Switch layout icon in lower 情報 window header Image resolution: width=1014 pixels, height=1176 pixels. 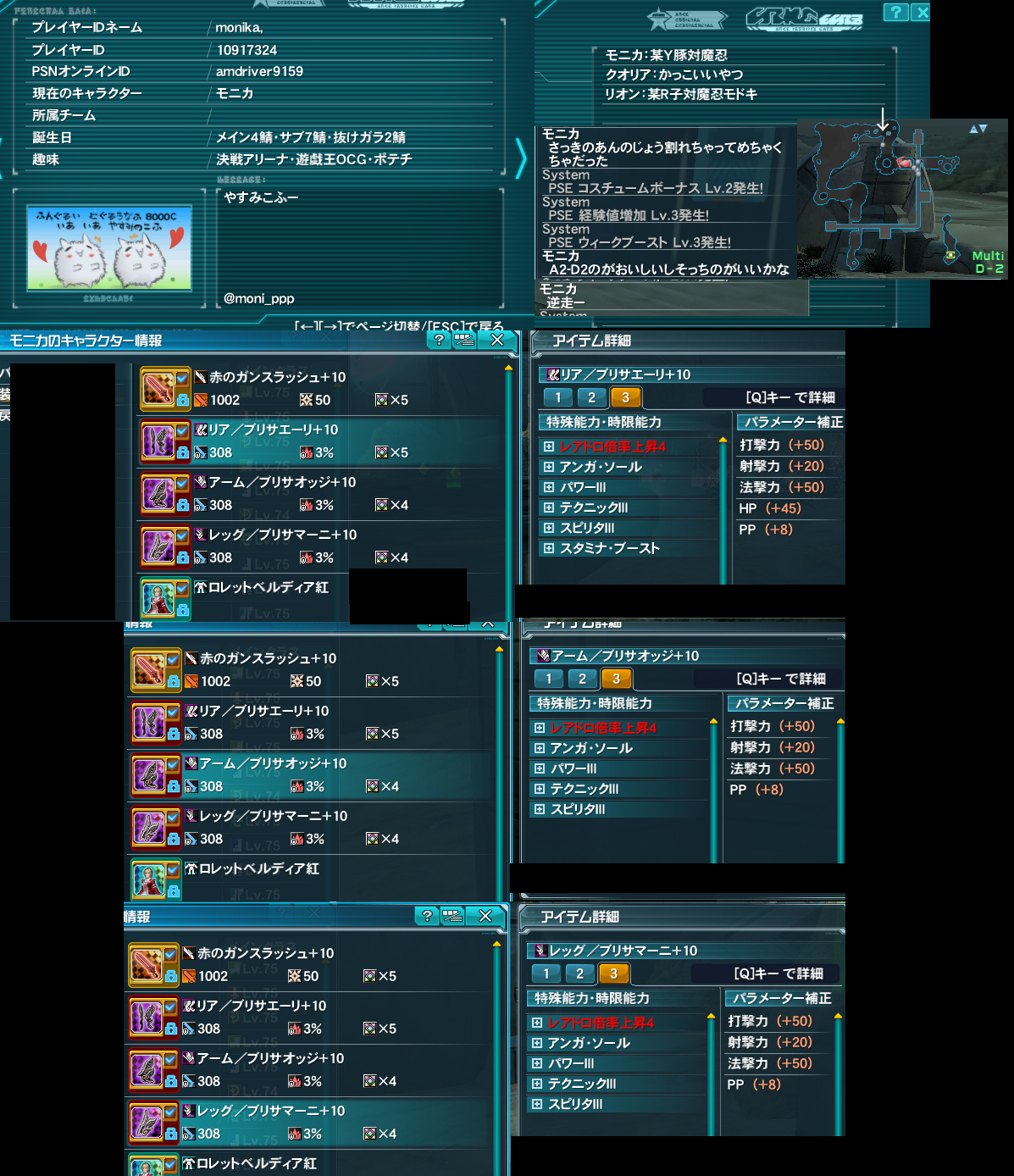point(452,916)
